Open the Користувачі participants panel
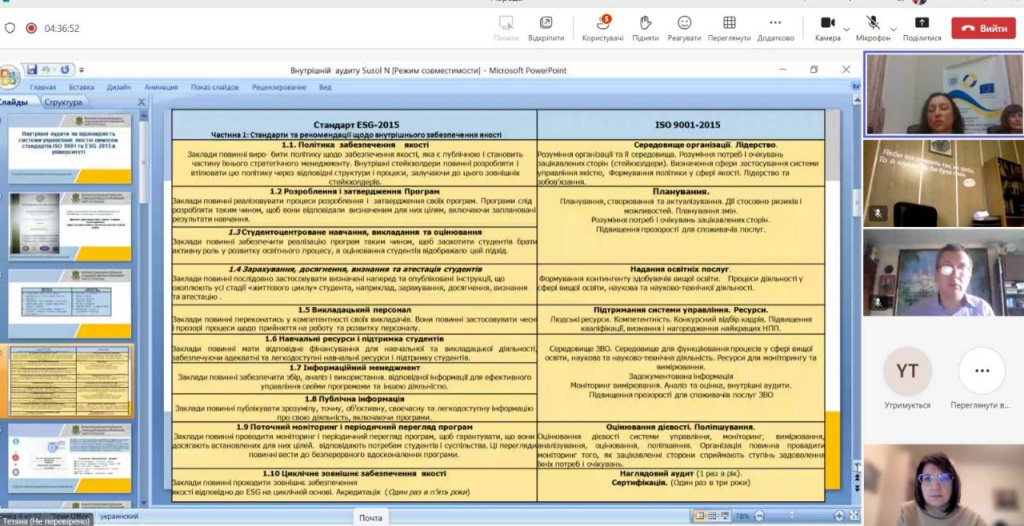Screen dimensions: 1024x526 pos(602,28)
